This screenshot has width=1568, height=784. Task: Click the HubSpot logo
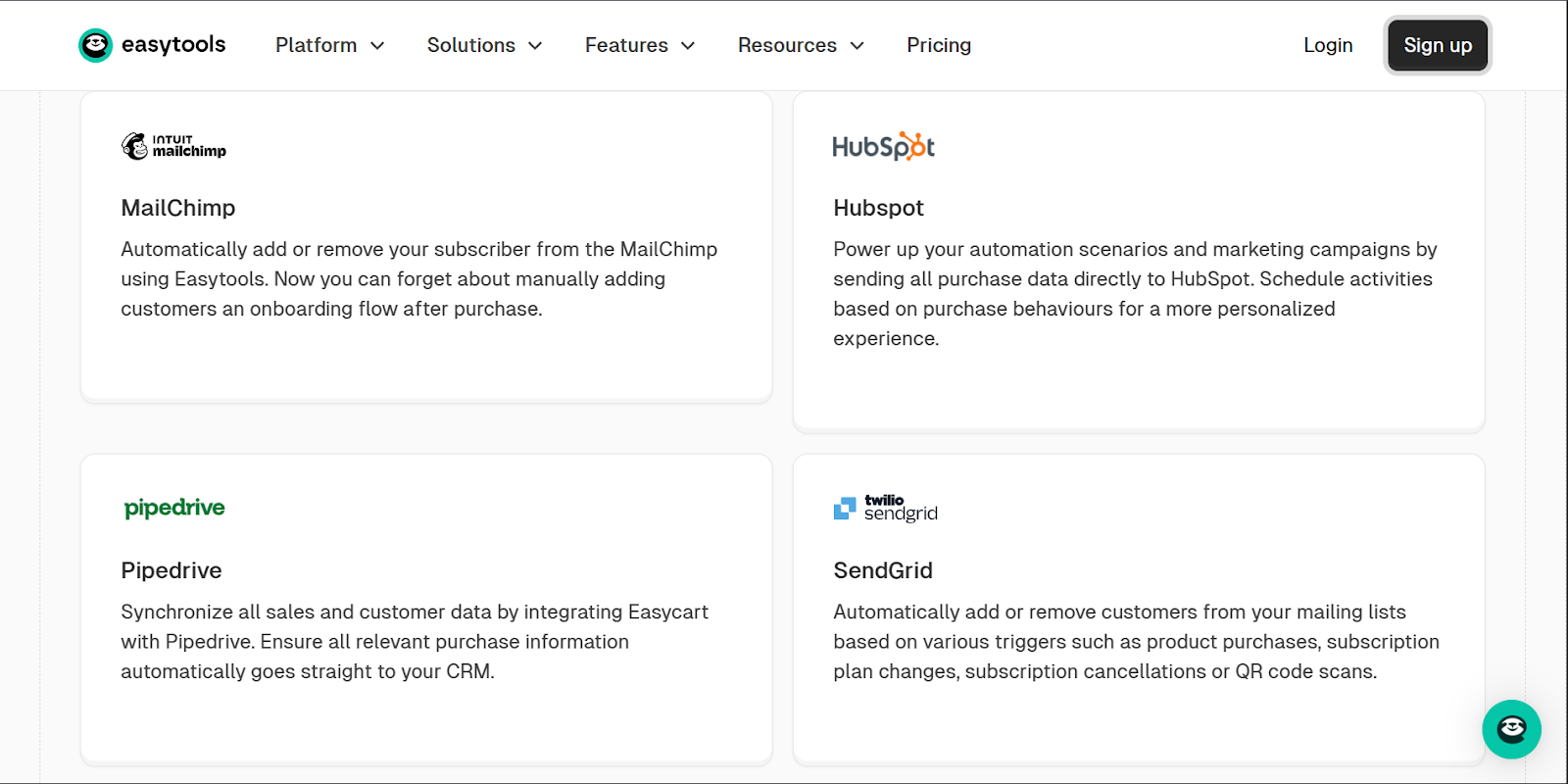click(x=883, y=146)
